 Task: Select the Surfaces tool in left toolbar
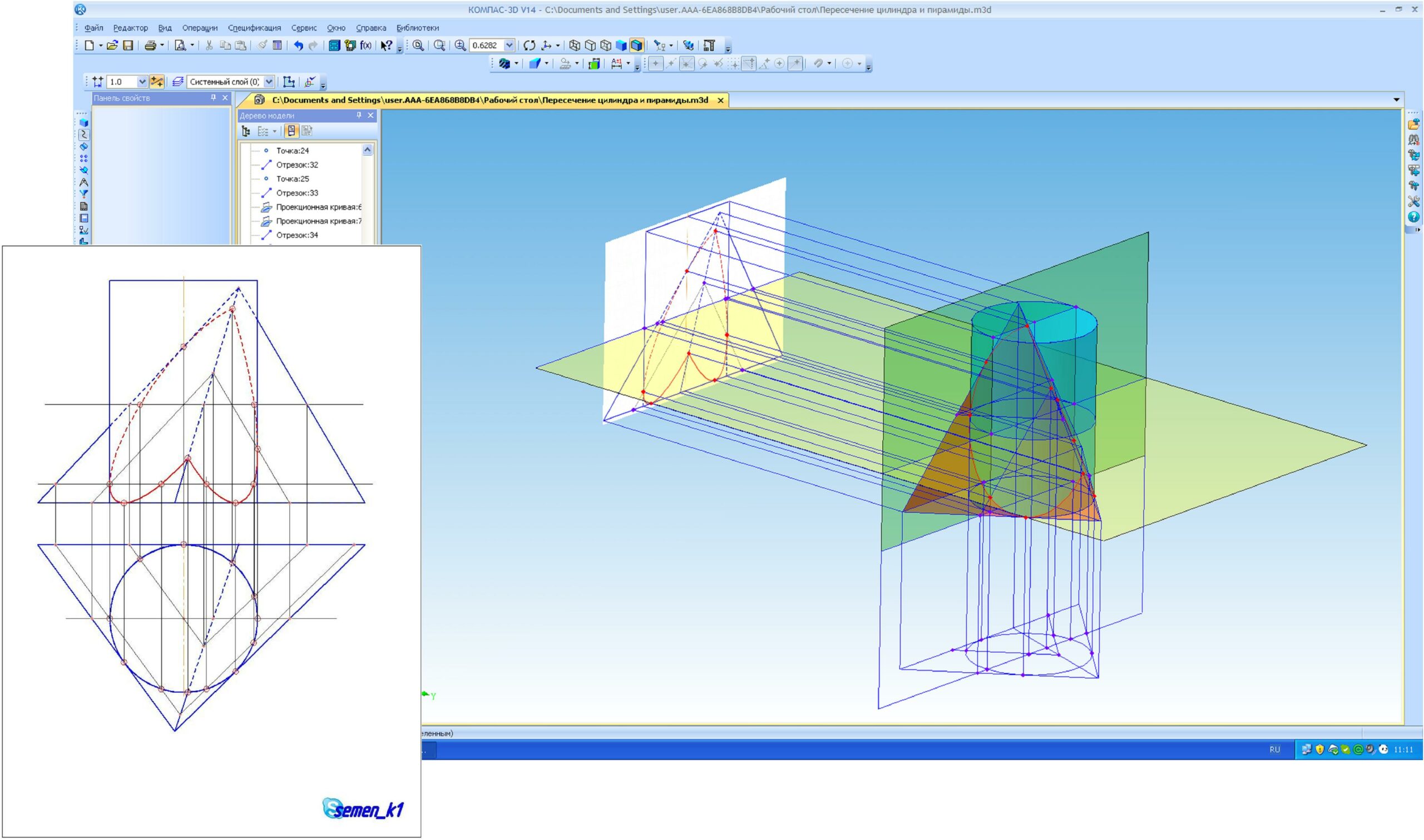click(x=84, y=146)
